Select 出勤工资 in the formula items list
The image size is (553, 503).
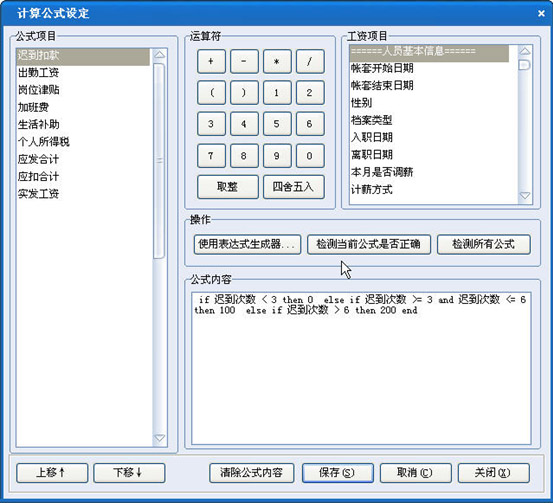click(x=38, y=73)
